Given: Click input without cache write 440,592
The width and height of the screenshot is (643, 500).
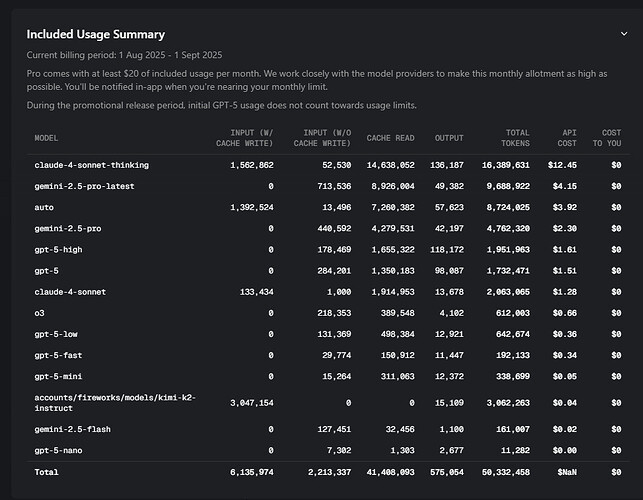Looking at the screenshot, I should (334, 228).
